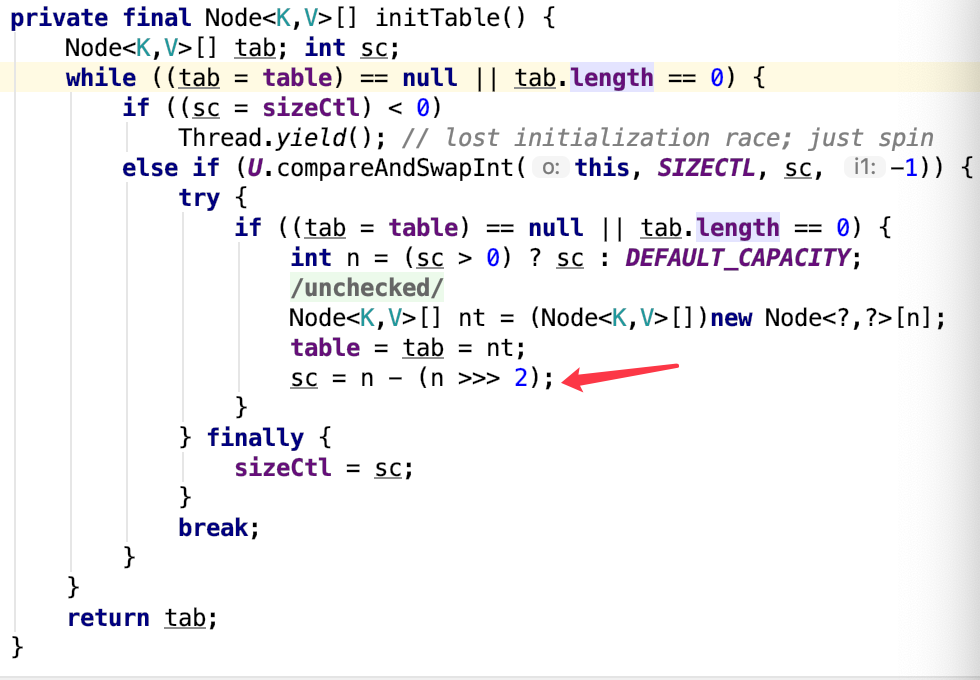
Task: Click the 'try' keyword
Action: click(199, 198)
